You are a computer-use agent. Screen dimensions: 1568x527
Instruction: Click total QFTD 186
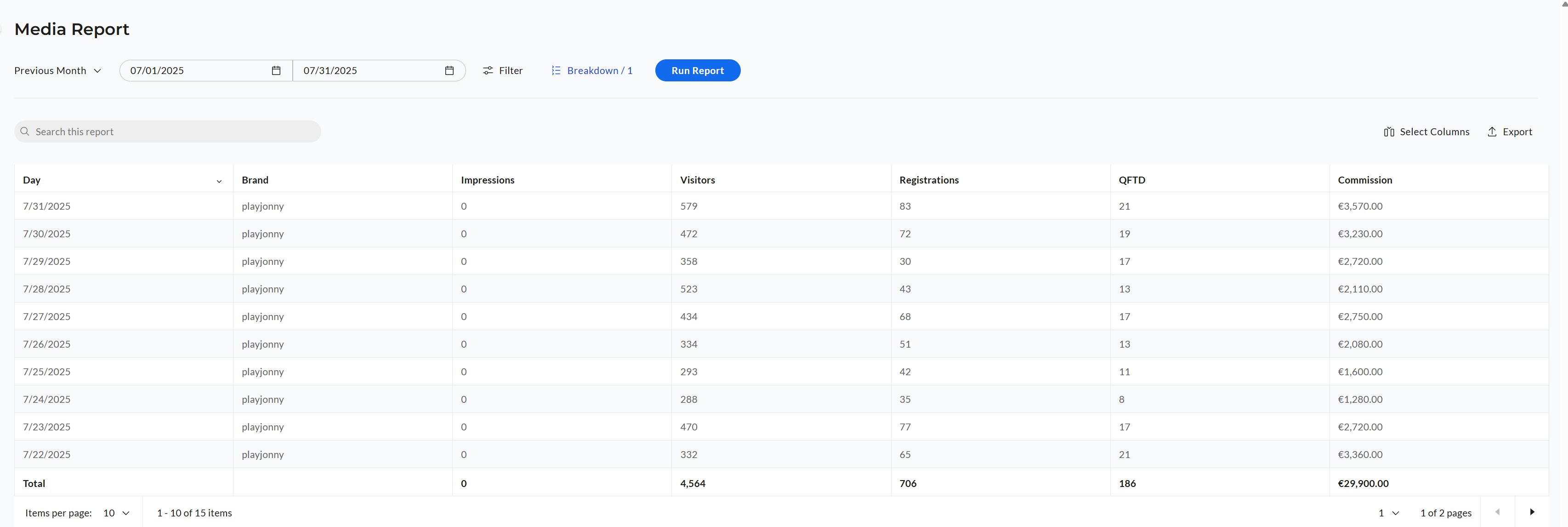coord(1127,484)
